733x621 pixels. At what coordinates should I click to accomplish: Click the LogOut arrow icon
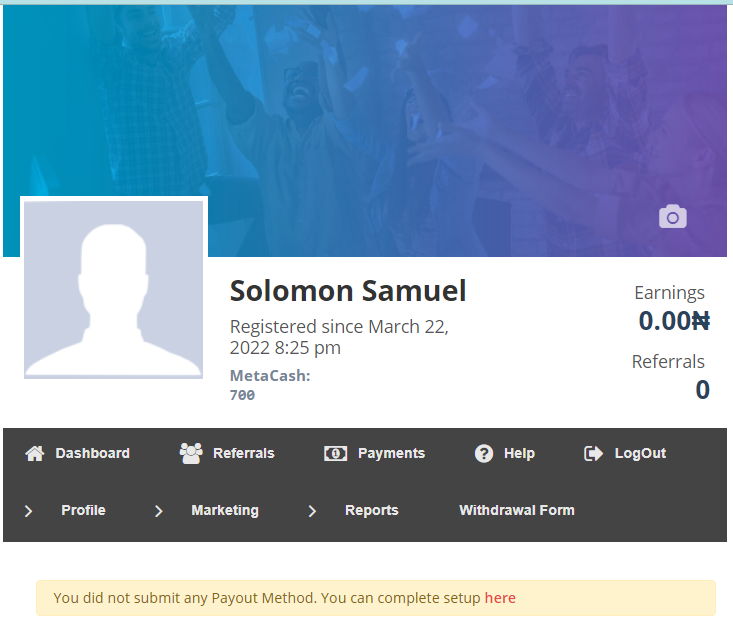coord(593,453)
